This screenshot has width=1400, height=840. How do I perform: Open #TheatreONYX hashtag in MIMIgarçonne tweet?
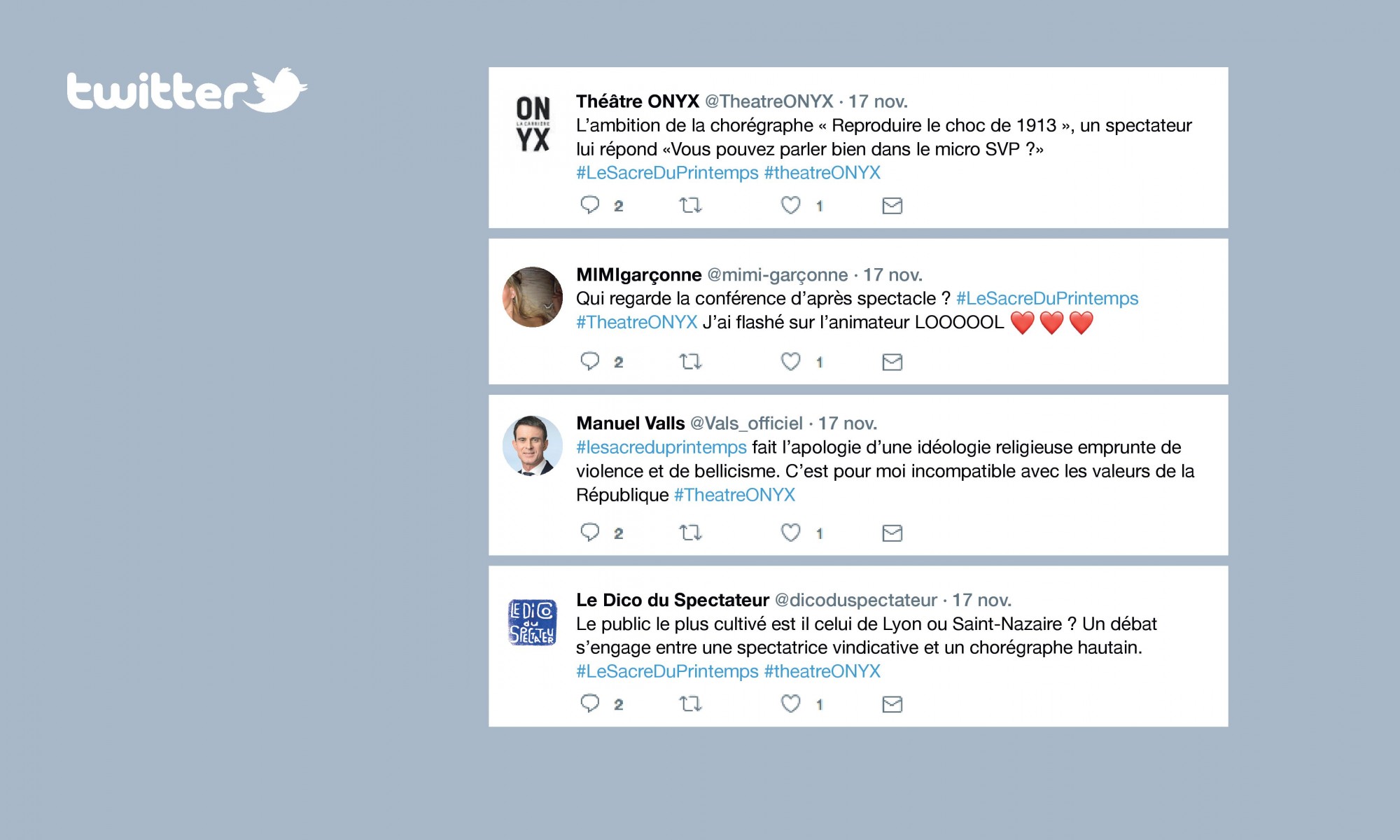pos(637,322)
